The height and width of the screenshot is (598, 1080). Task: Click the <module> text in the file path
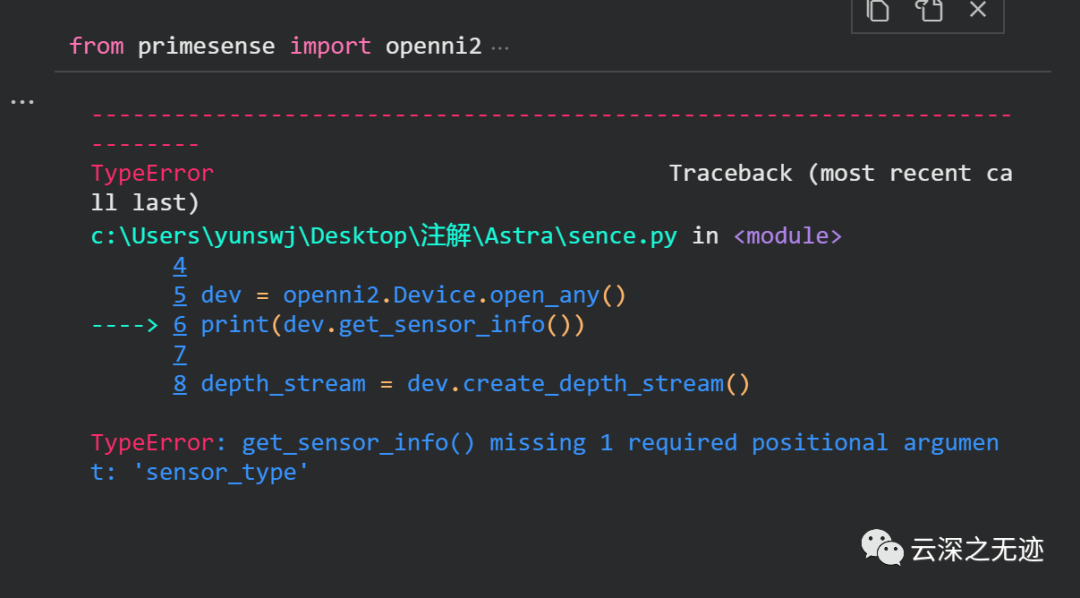[787, 235]
